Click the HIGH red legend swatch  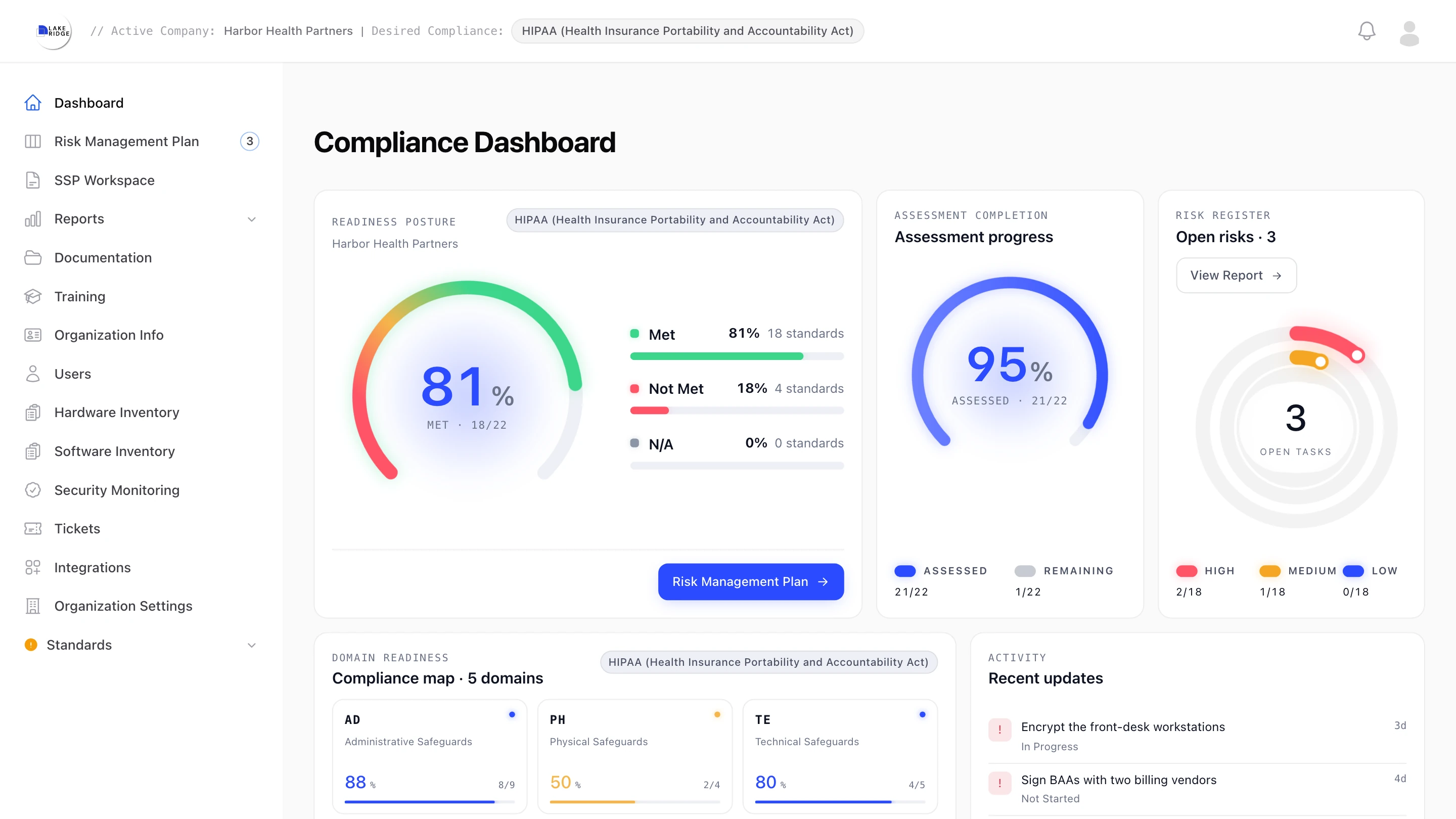point(1187,571)
